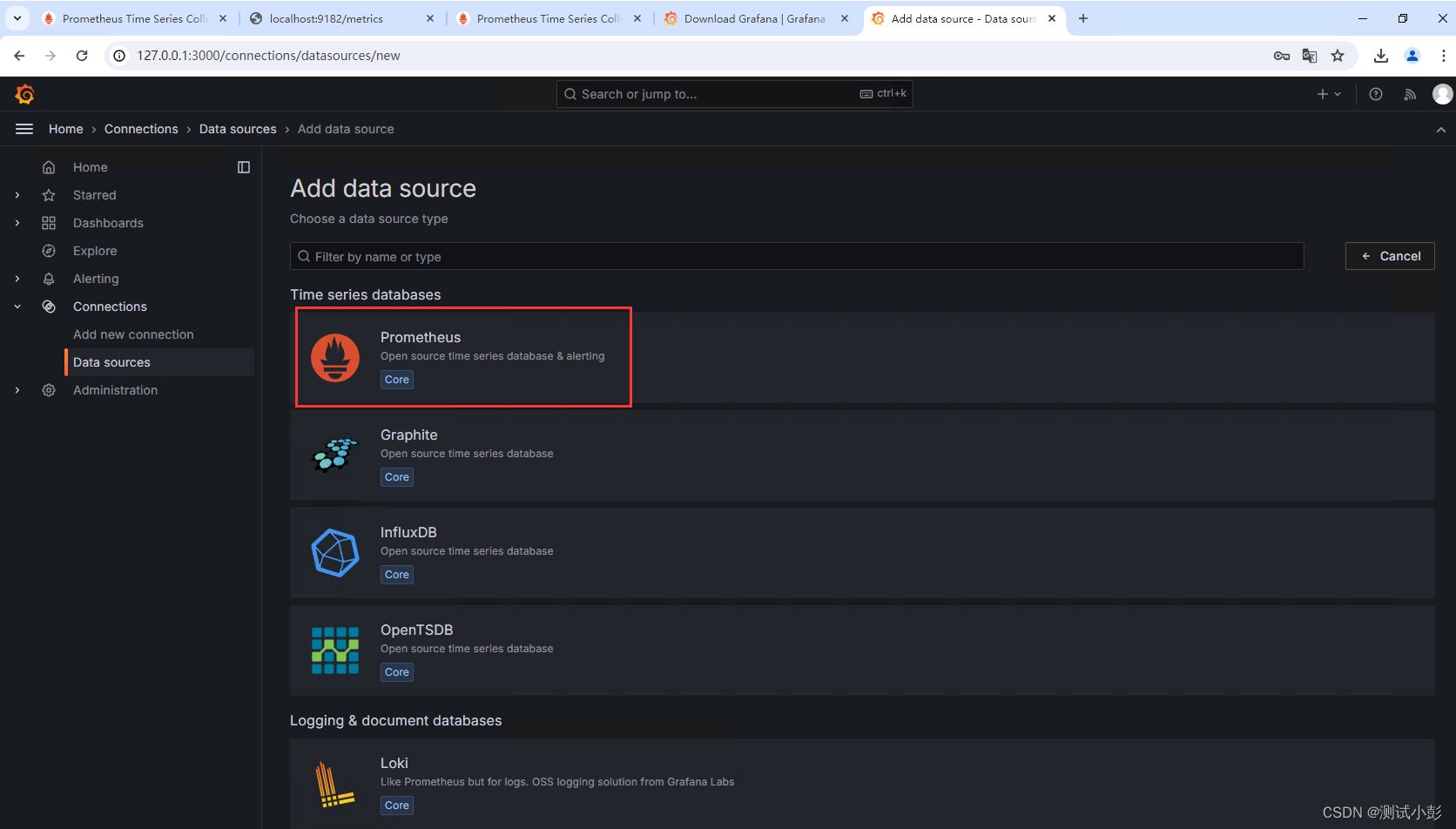Open a new browser tab
This screenshot has width=1456, height=829.
click(x=1083, y=18)
